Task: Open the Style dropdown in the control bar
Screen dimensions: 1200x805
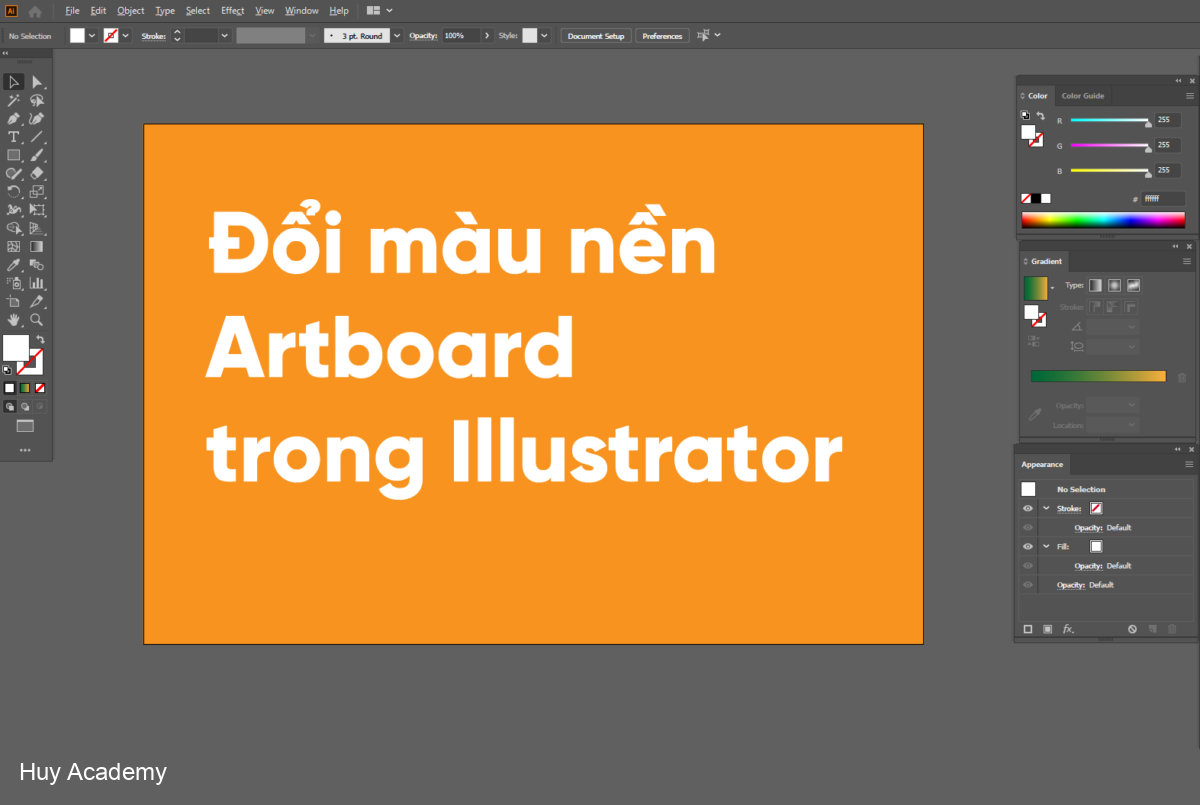Action: pyautogui.click(x=545, y=35)
